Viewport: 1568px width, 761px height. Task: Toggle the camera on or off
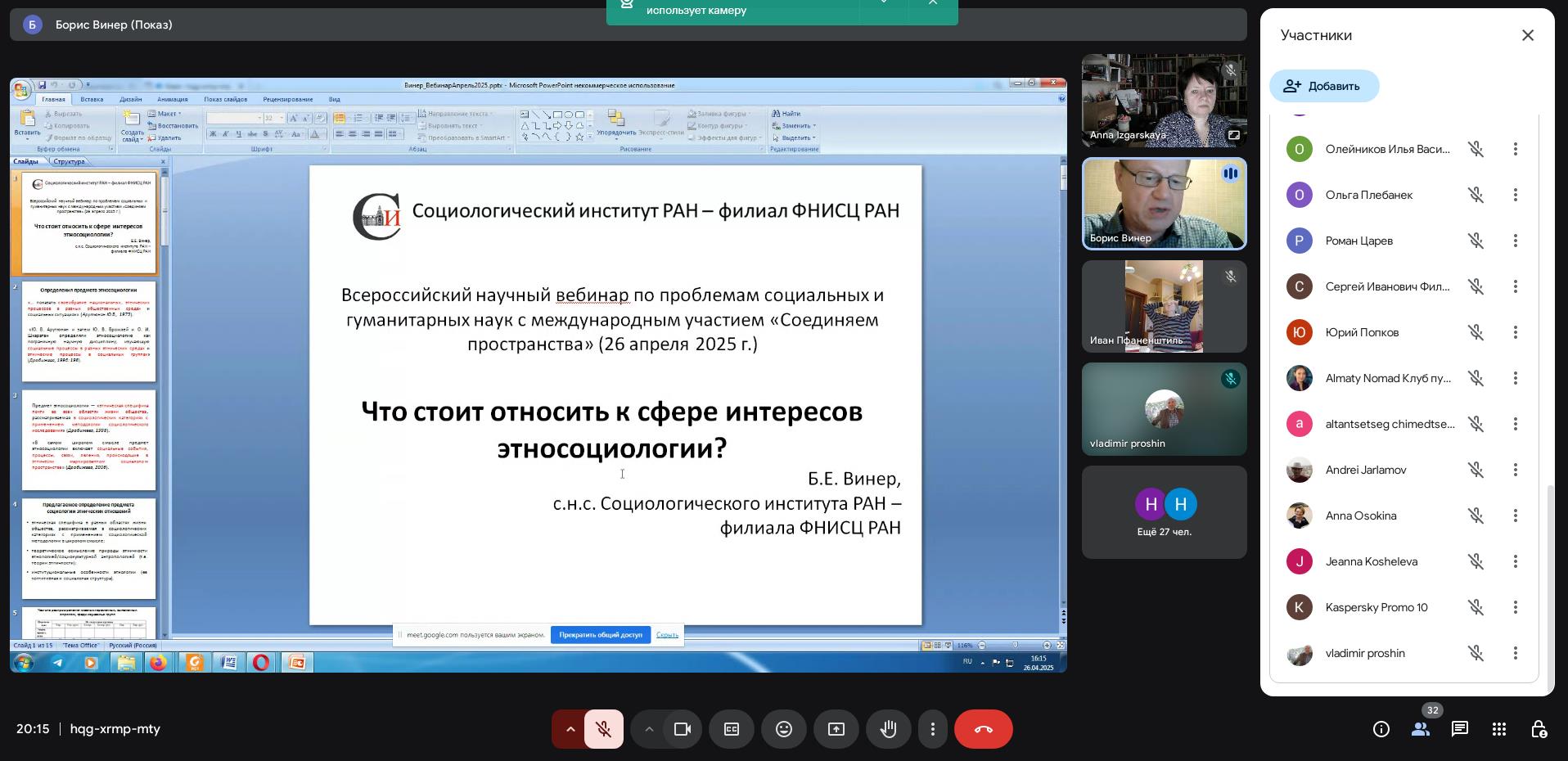click(x=682, y=729)
